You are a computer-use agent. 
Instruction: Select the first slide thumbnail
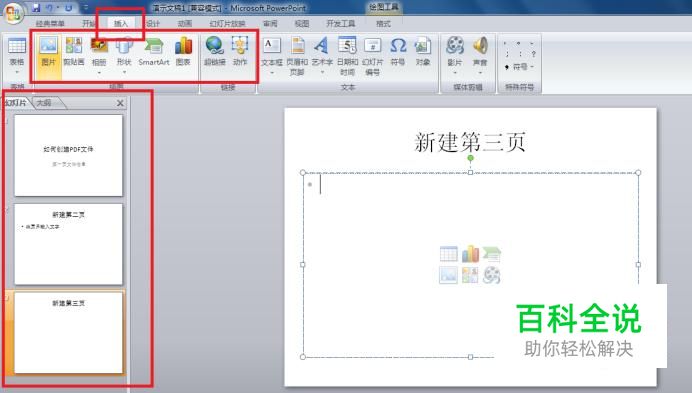68,155
